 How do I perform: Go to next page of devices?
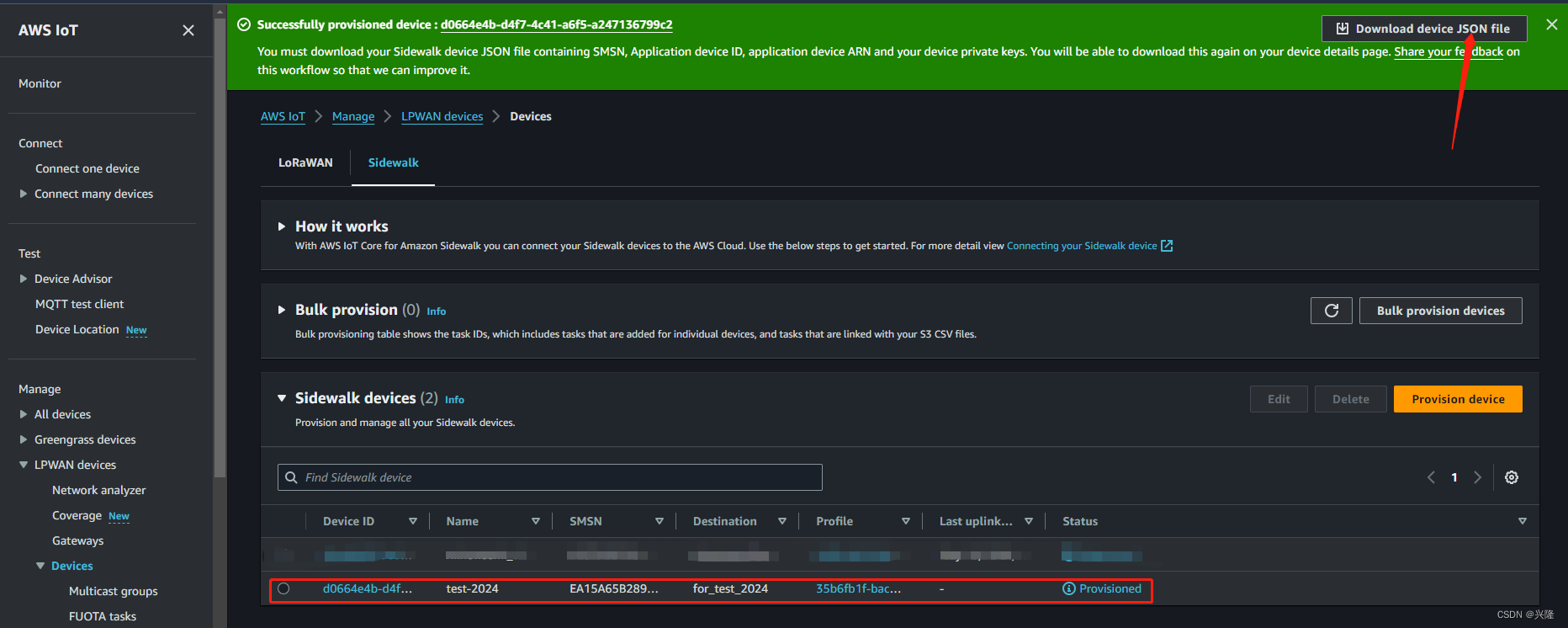click(x=1477, y=477)
